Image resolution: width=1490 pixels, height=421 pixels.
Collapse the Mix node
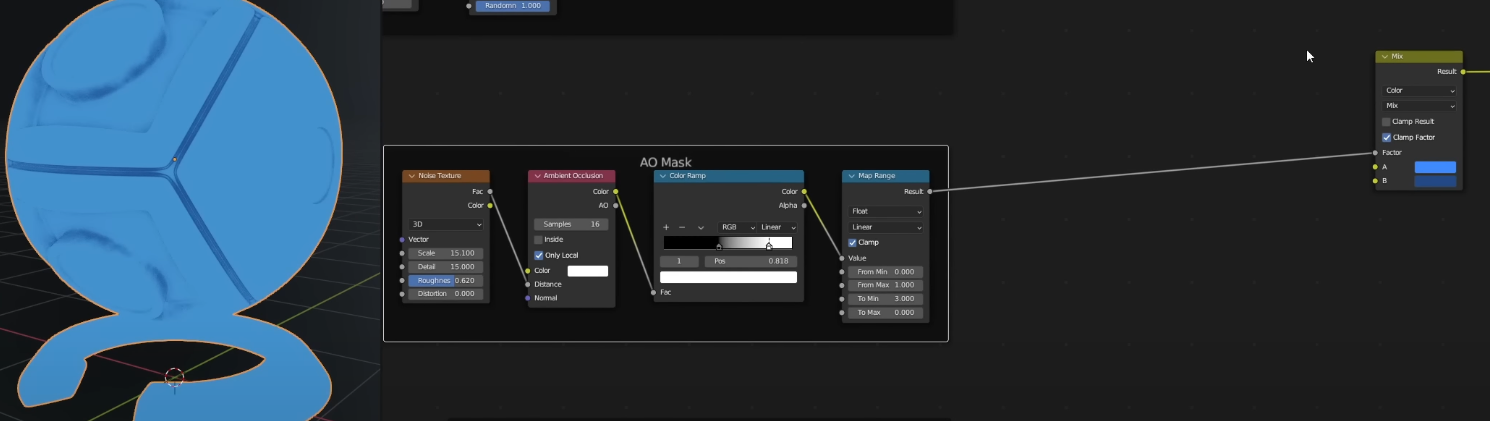tap(1384, 57)
